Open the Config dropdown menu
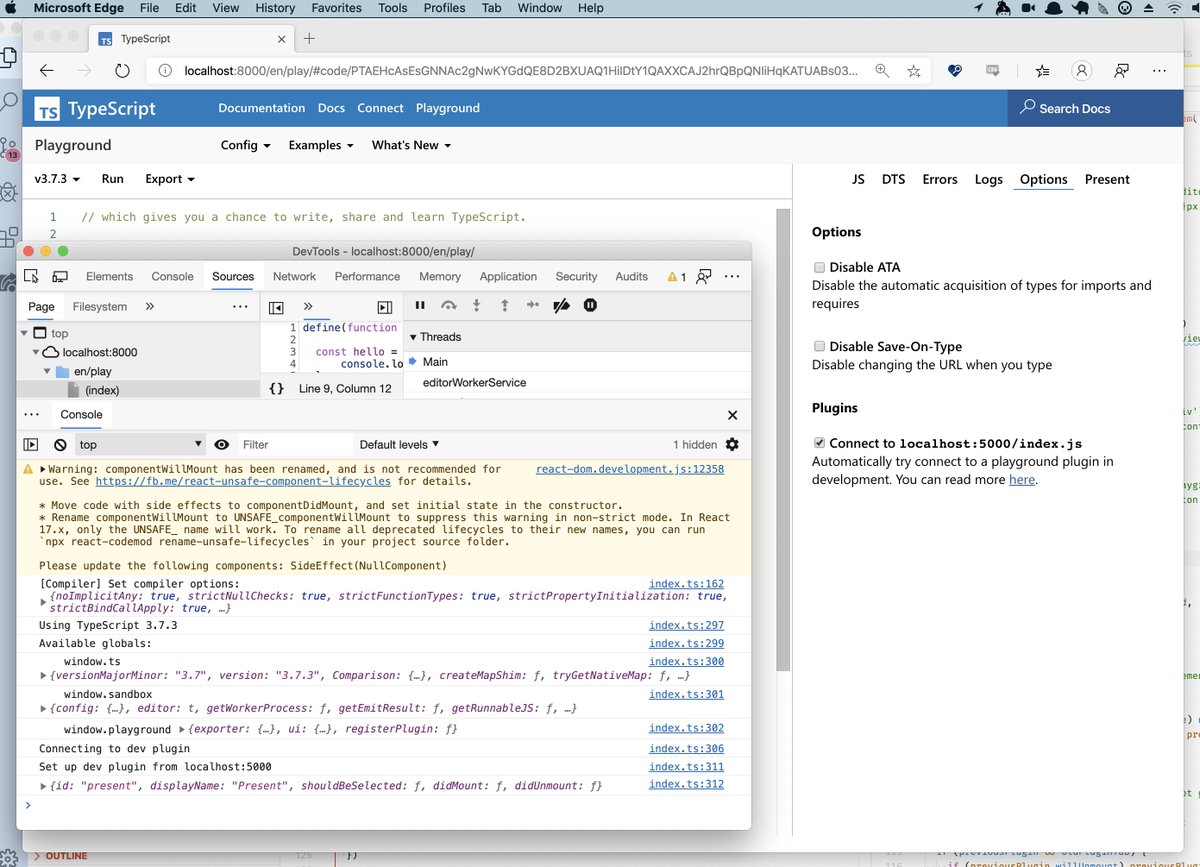The image size is (1200, 867). coord(246,145)
